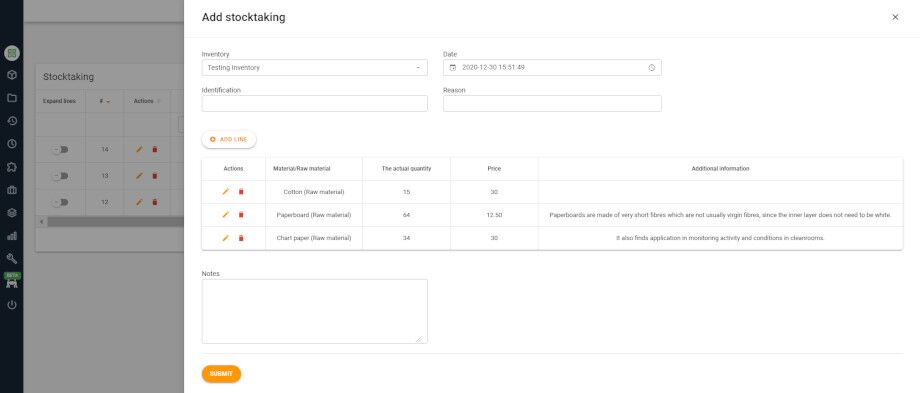Select the Chart paper (Raw material) cell
This screenshot has width=920, height=393.
tap(314, 238)
